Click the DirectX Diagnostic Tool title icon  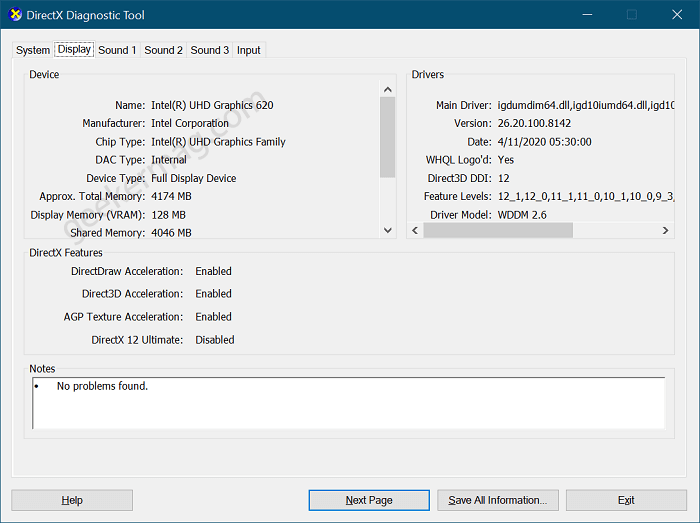pos(15,14)
